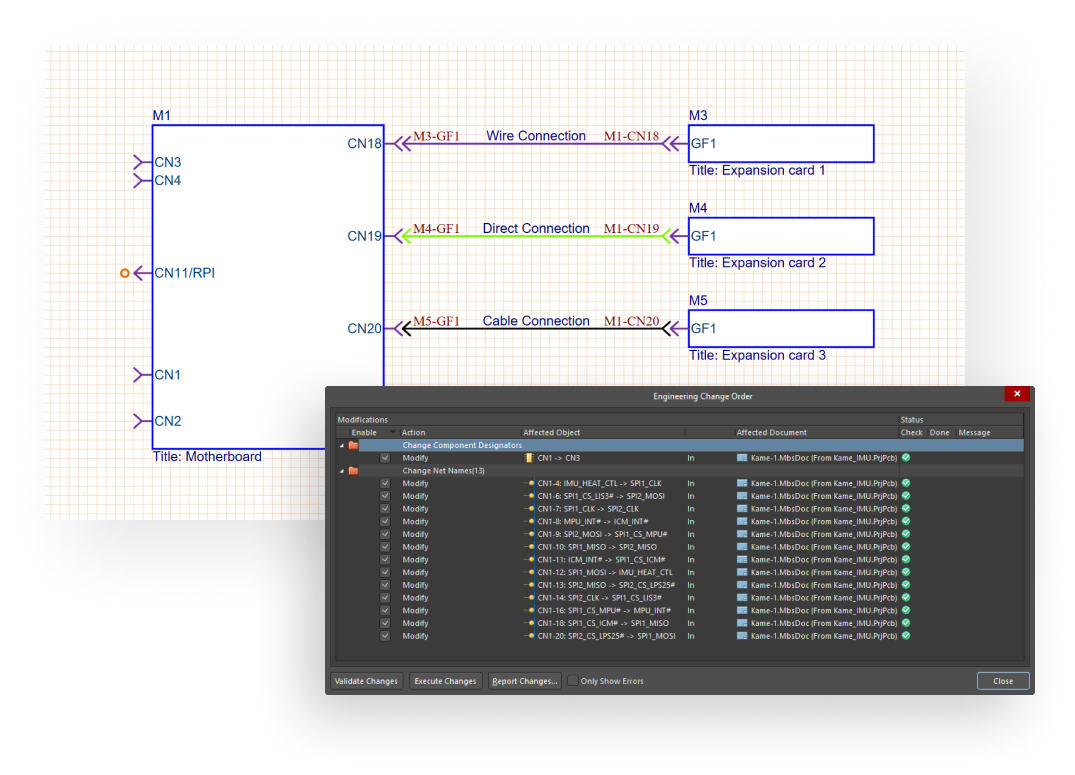Click document icon in CN1-8 MPU_INT# row
Image resolution: width=1075 pixels, height=775 pixels.
coord(741,522)
